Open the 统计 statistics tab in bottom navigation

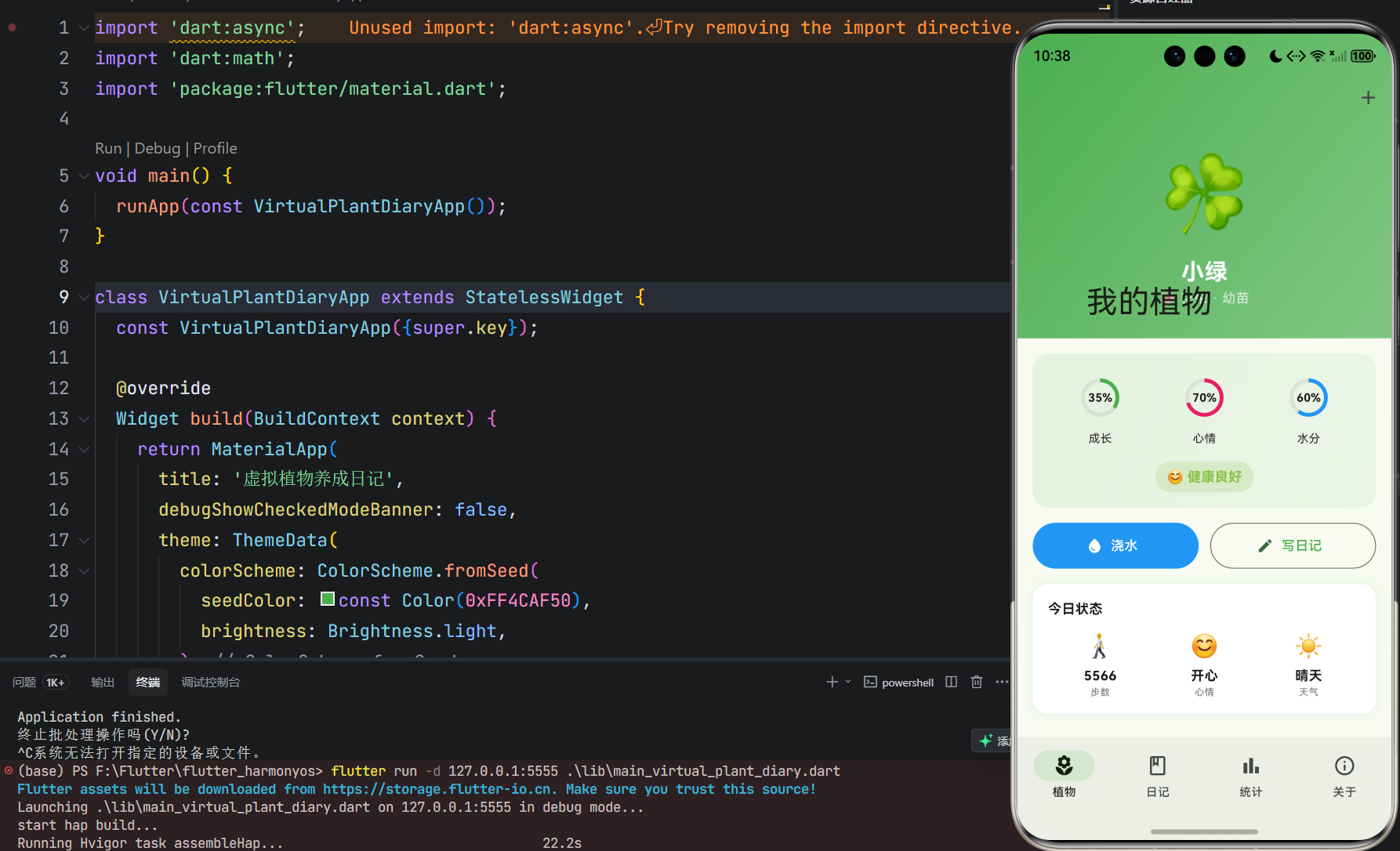coord(1251,776)
